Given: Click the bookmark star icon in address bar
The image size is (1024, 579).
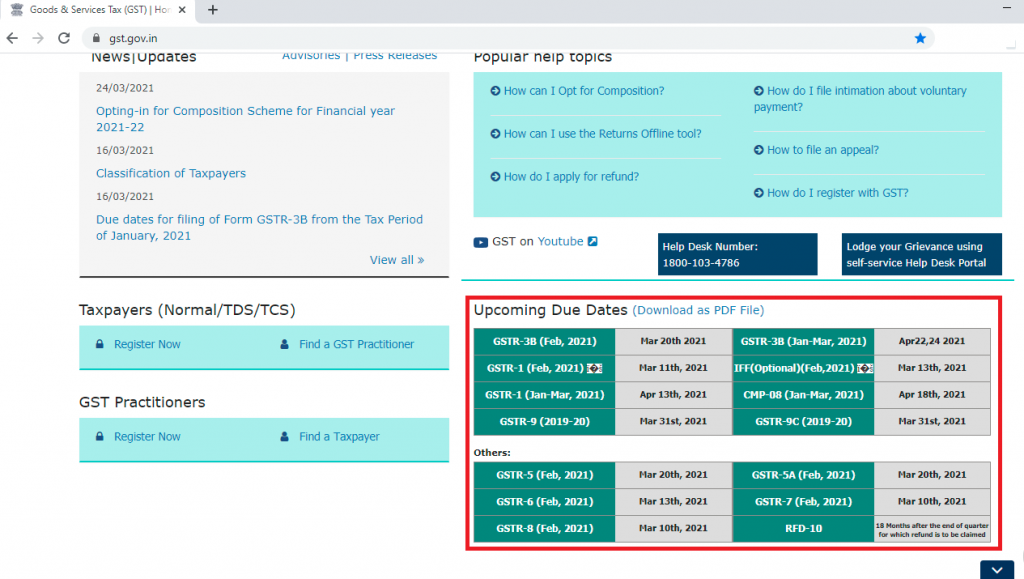Looking at the screenshot, I should tap(920, 38).
